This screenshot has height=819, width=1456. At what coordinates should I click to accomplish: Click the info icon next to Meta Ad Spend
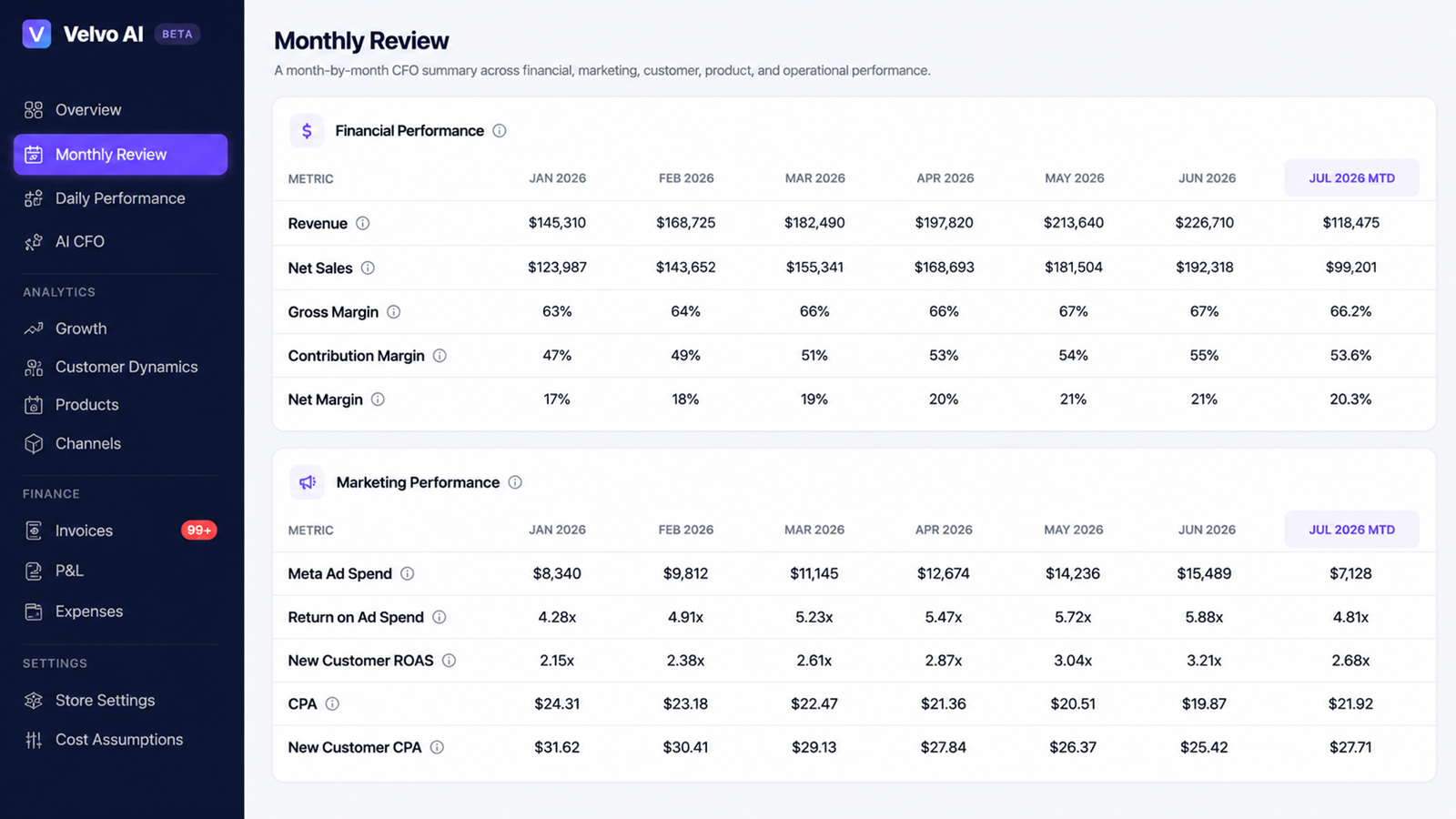(x=408, y=573)
